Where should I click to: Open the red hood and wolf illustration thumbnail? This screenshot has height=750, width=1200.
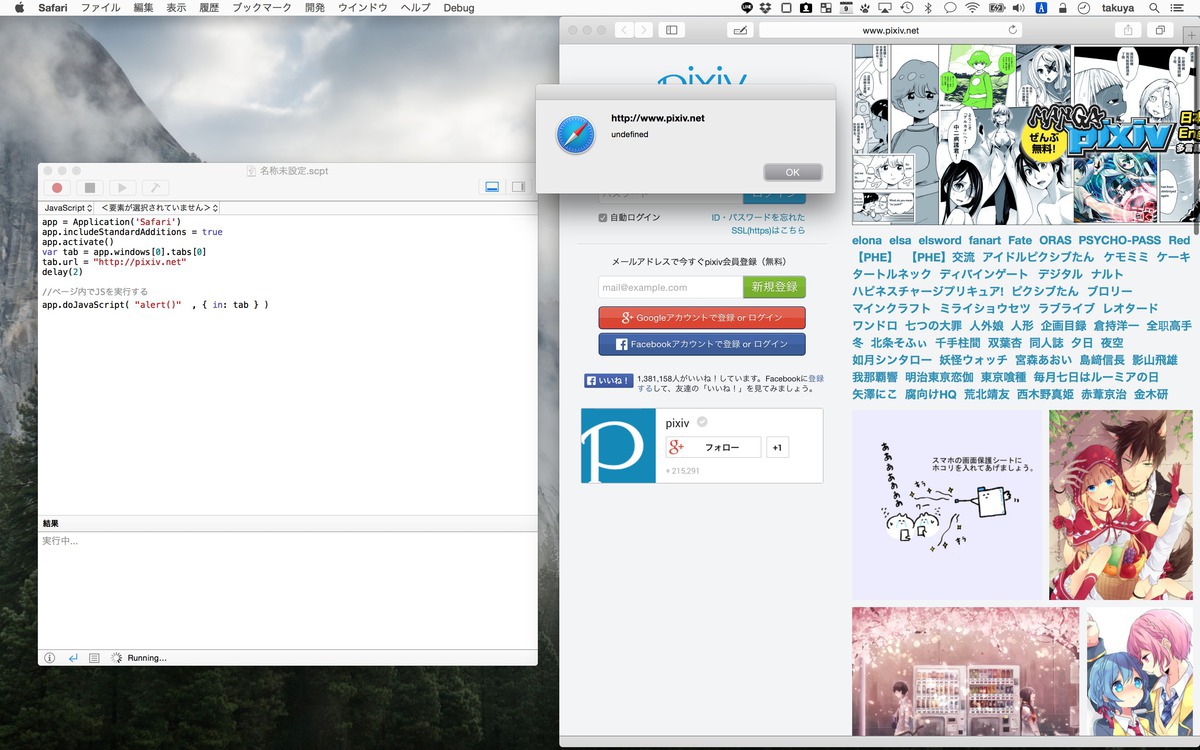[x=1121, y=505]
